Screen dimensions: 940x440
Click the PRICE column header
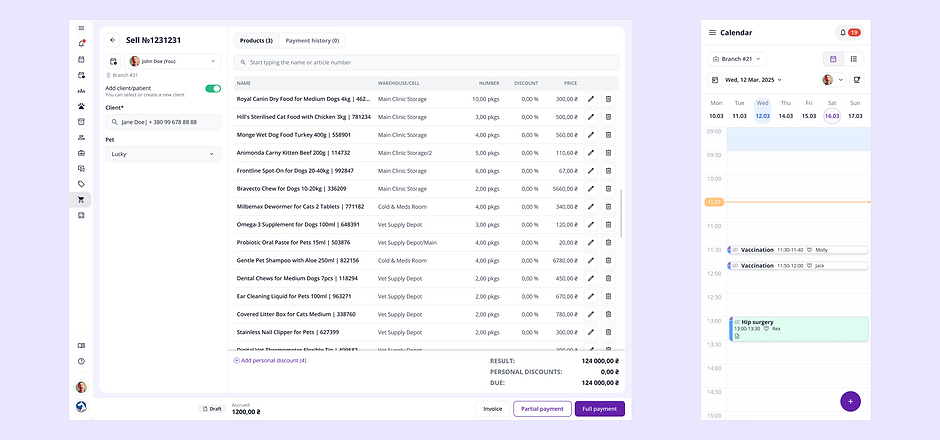coord(570,83)
